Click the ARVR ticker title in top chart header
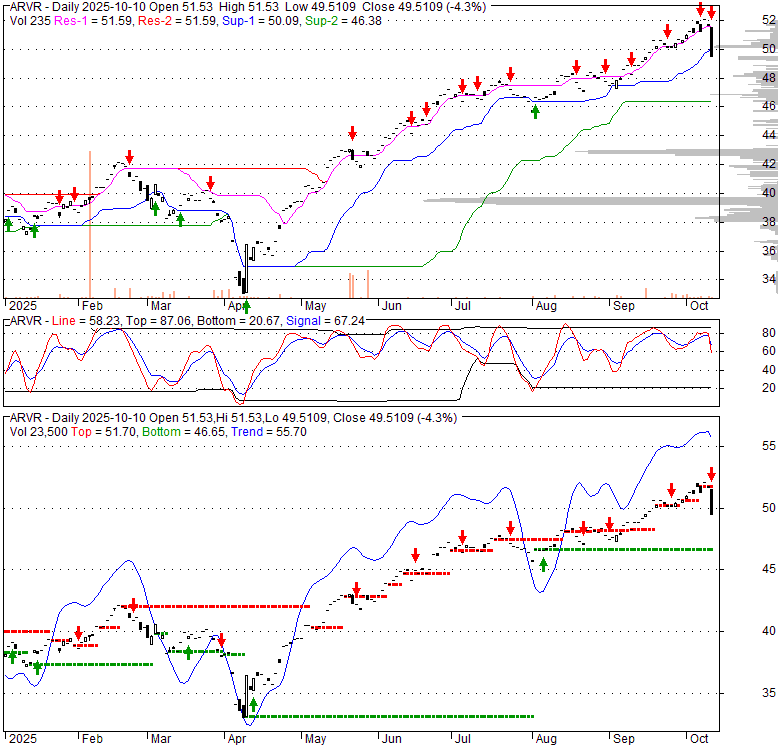The image size is (780, 745). [27, 6]
